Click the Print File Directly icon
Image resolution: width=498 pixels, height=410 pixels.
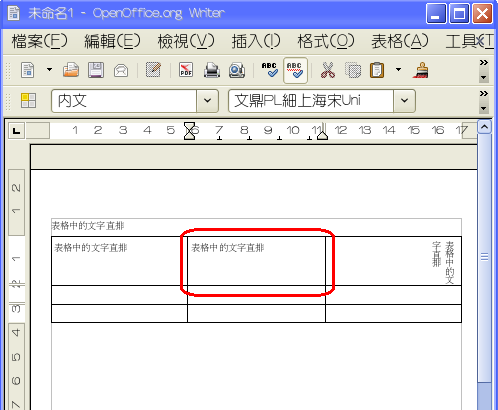point(212,70)
